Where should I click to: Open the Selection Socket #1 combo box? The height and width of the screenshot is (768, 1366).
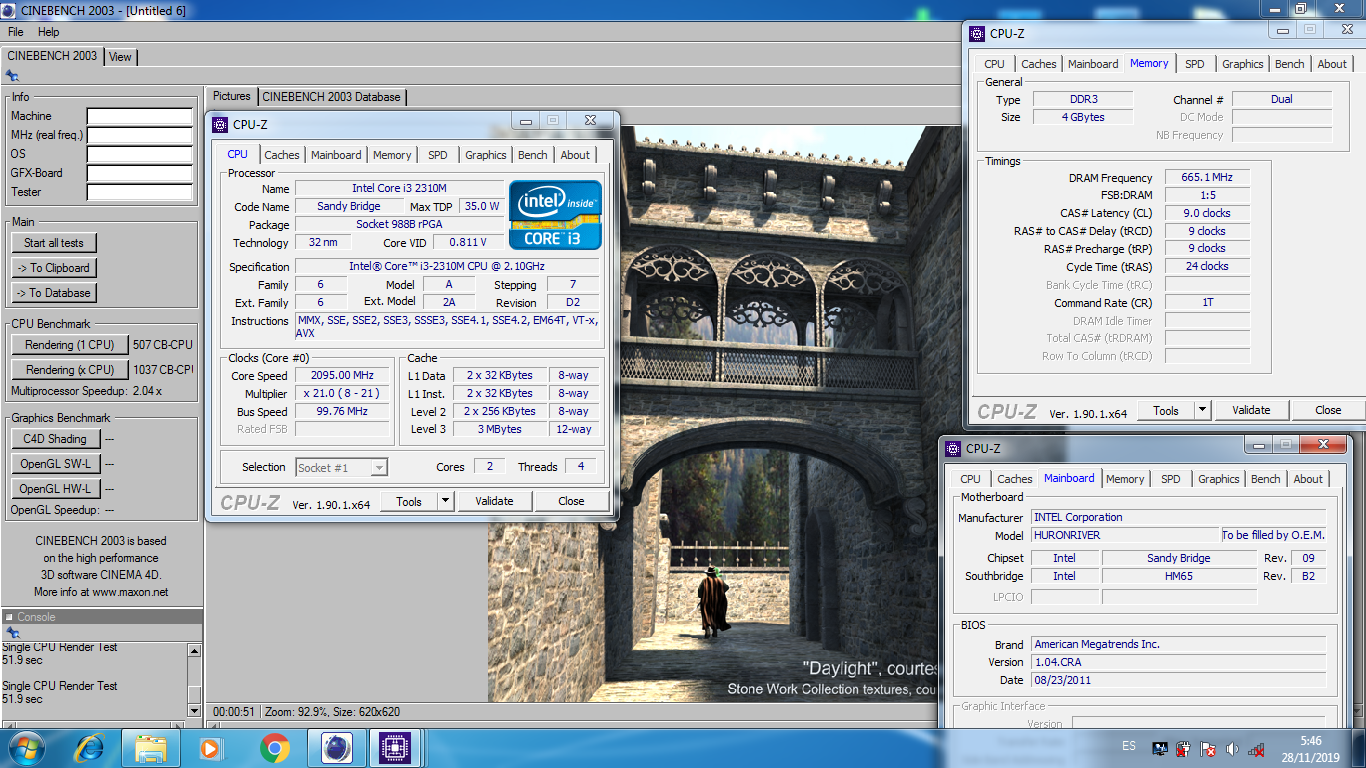[x=341, y=467]
